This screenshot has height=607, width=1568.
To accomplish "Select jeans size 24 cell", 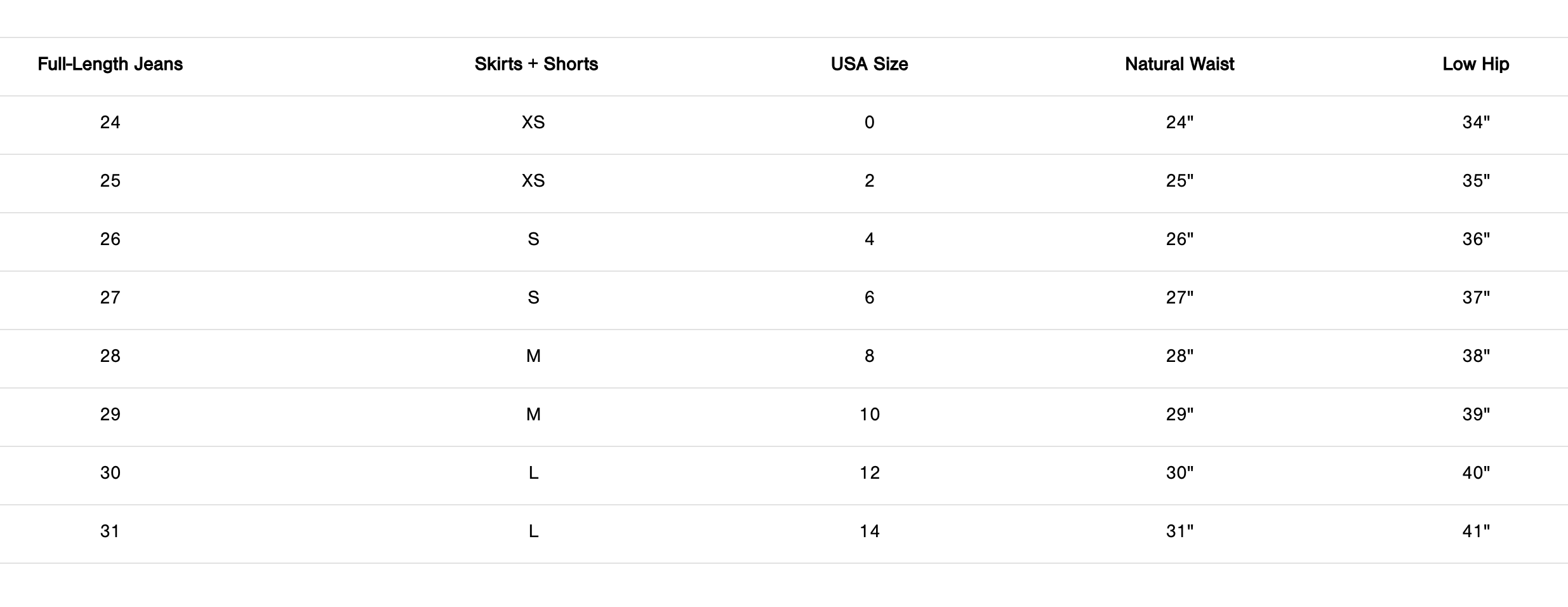I will click(110, 123).
